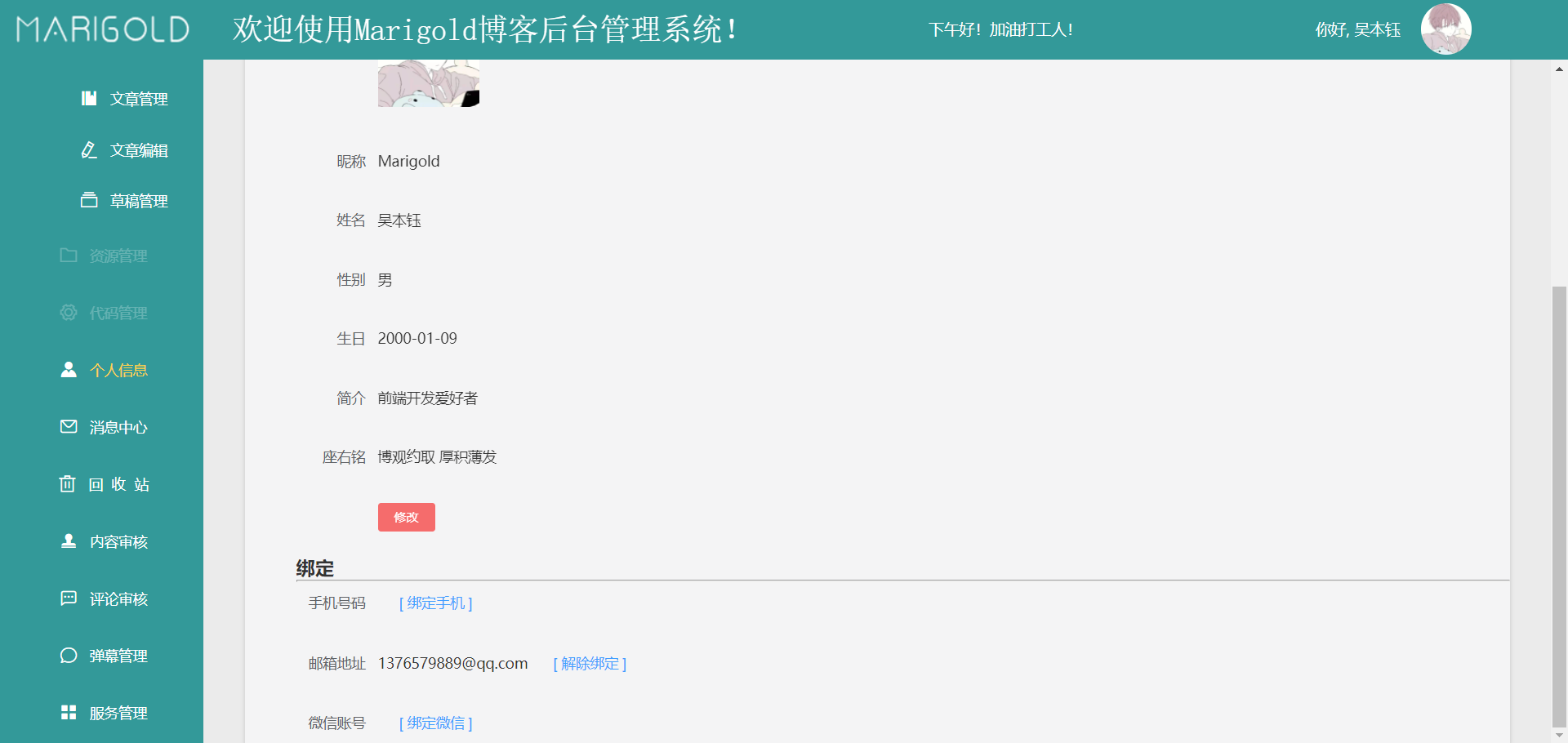Click the 绑定手机 link
Viewport: 1568px width, 743px height.
coord(435,603)
